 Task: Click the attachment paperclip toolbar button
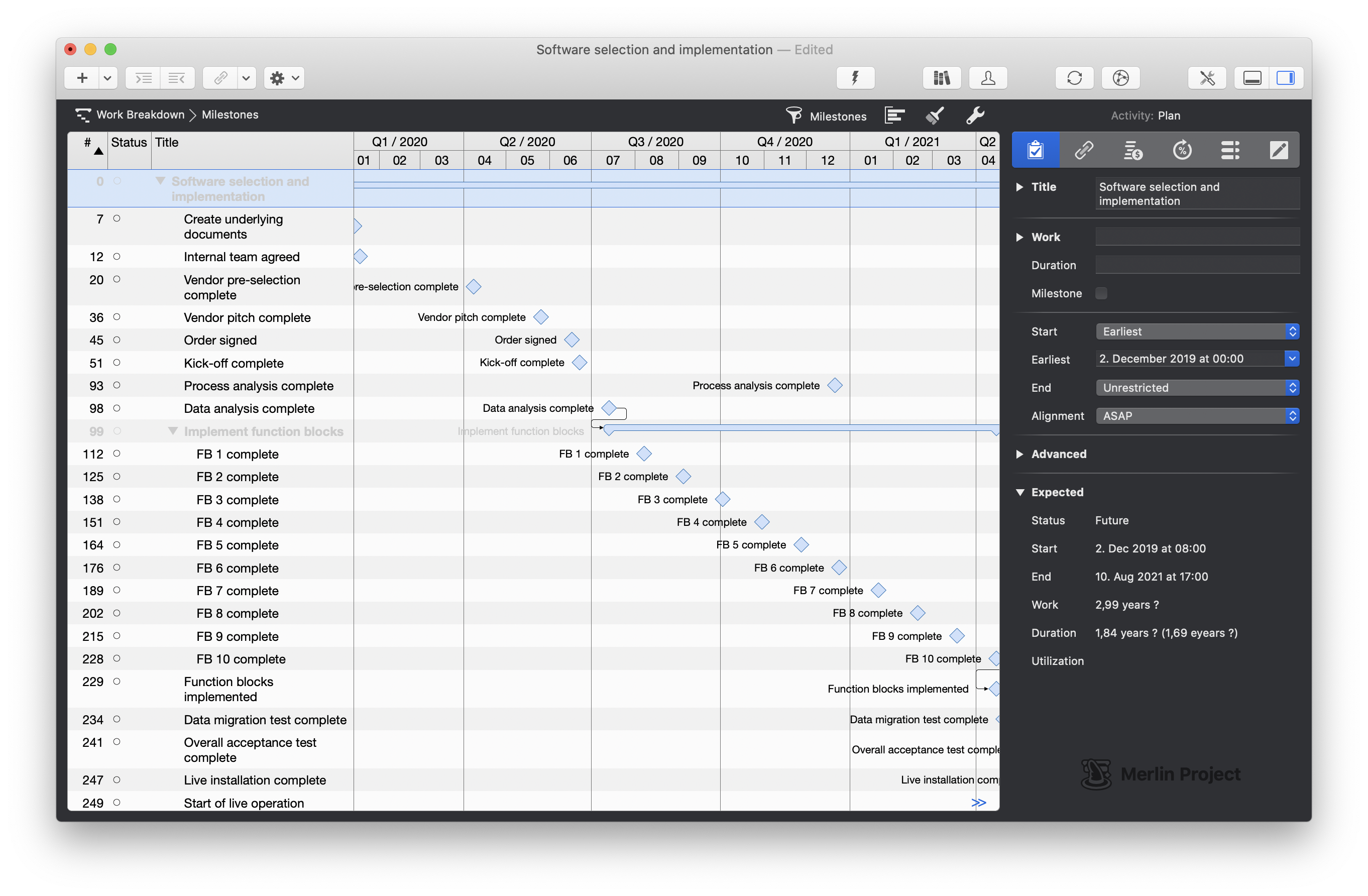(220, 77)
